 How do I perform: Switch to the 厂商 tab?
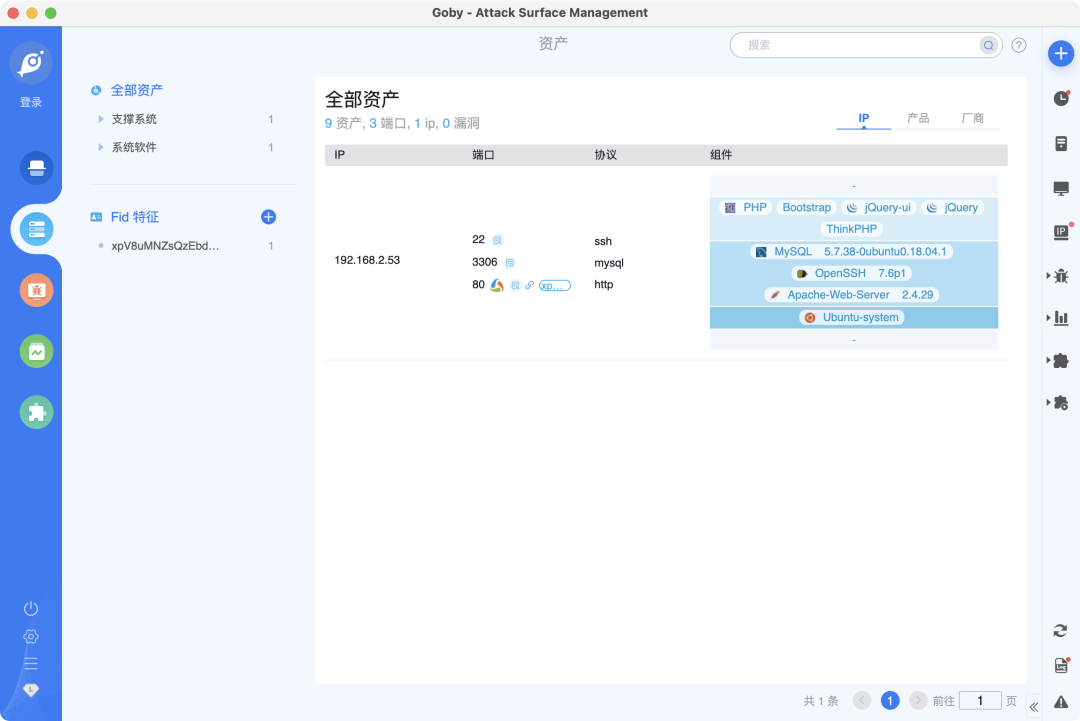(x=974, y=118)
